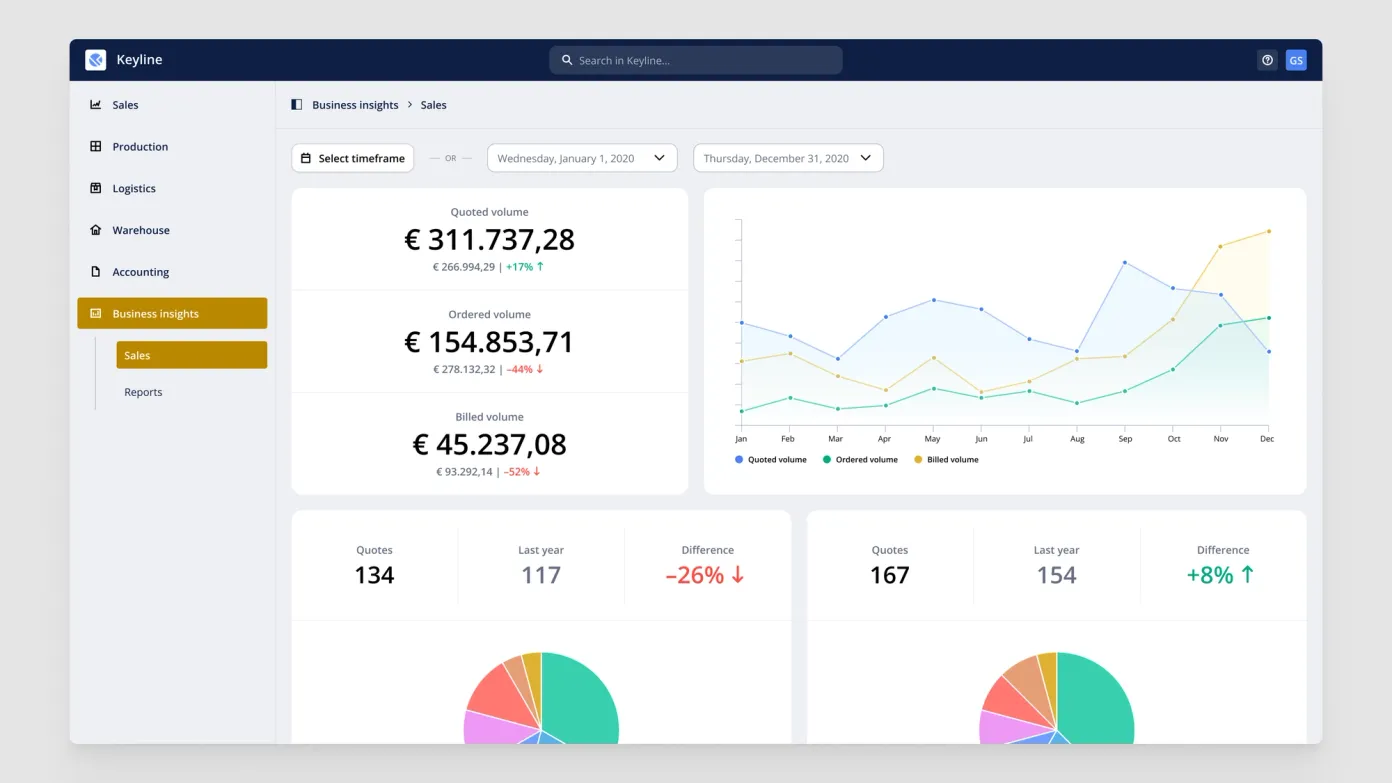Image resolution: width=1392 pixels, height=783 pixels.
Task: Click the calendar icon in Select timeframe
Action: tap(306, 158)
